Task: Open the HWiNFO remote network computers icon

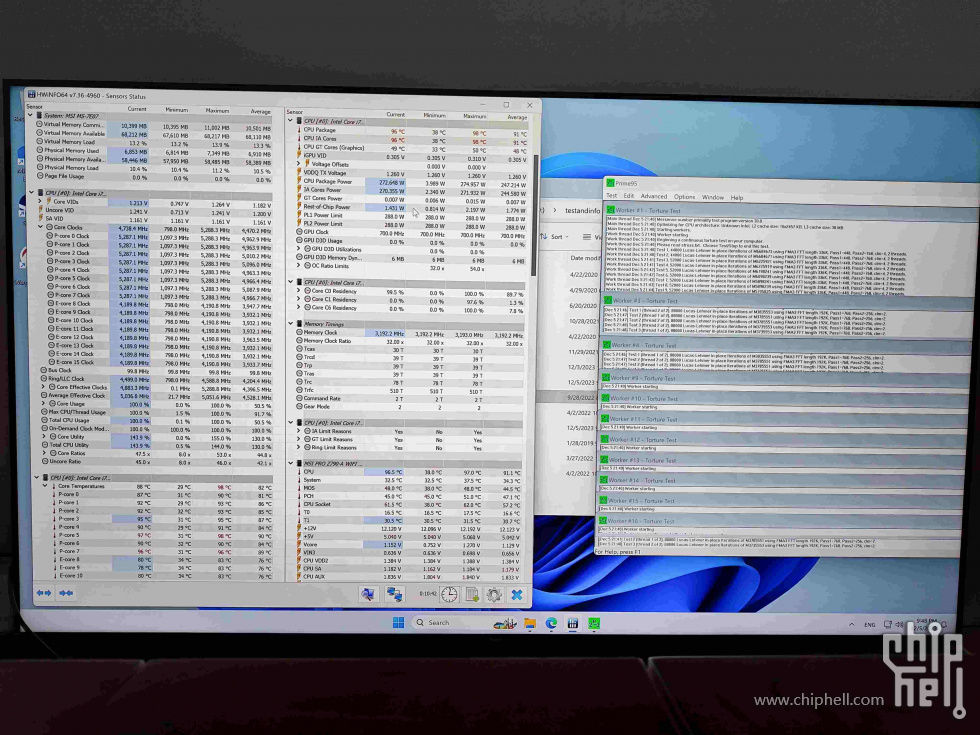Action: 394,594
